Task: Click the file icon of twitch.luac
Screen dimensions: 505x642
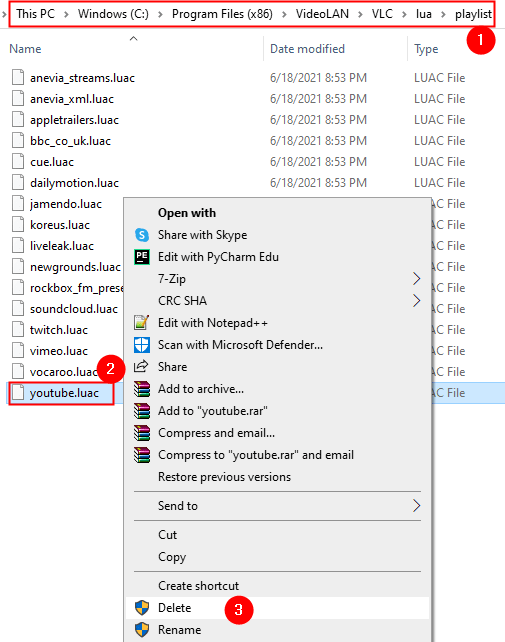Action: pos(18,329)
